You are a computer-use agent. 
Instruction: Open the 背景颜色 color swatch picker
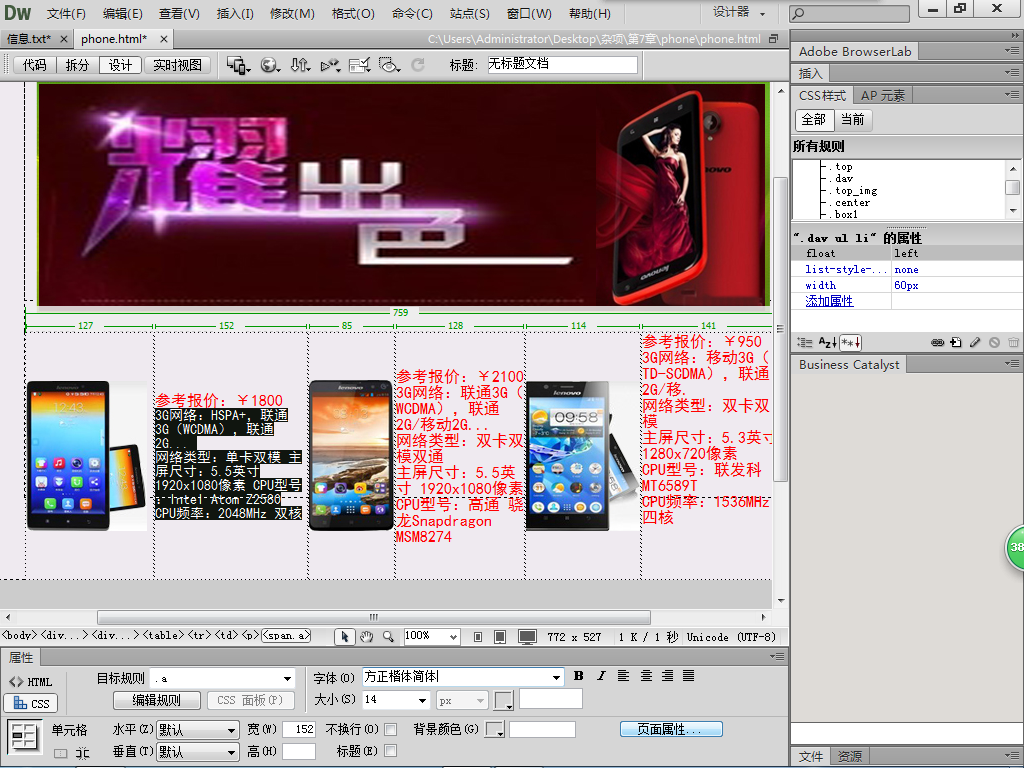(x=494, y=729)
